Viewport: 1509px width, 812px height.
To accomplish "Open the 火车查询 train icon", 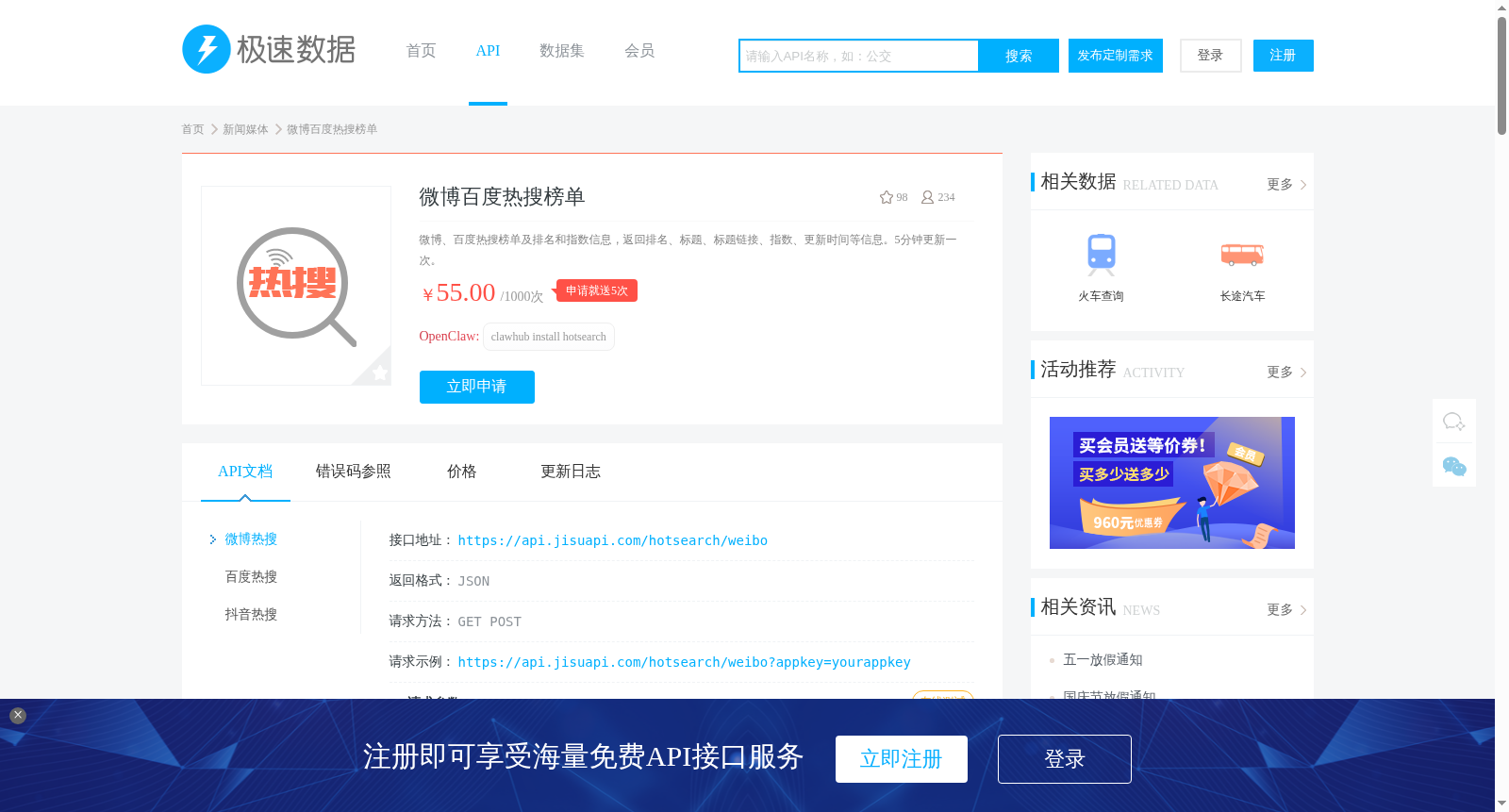I will point(1102,254).
